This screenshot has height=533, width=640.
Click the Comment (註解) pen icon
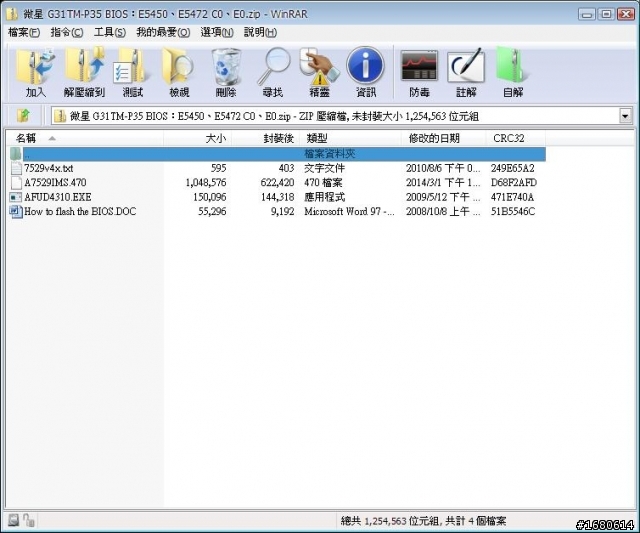pos(466,72)
